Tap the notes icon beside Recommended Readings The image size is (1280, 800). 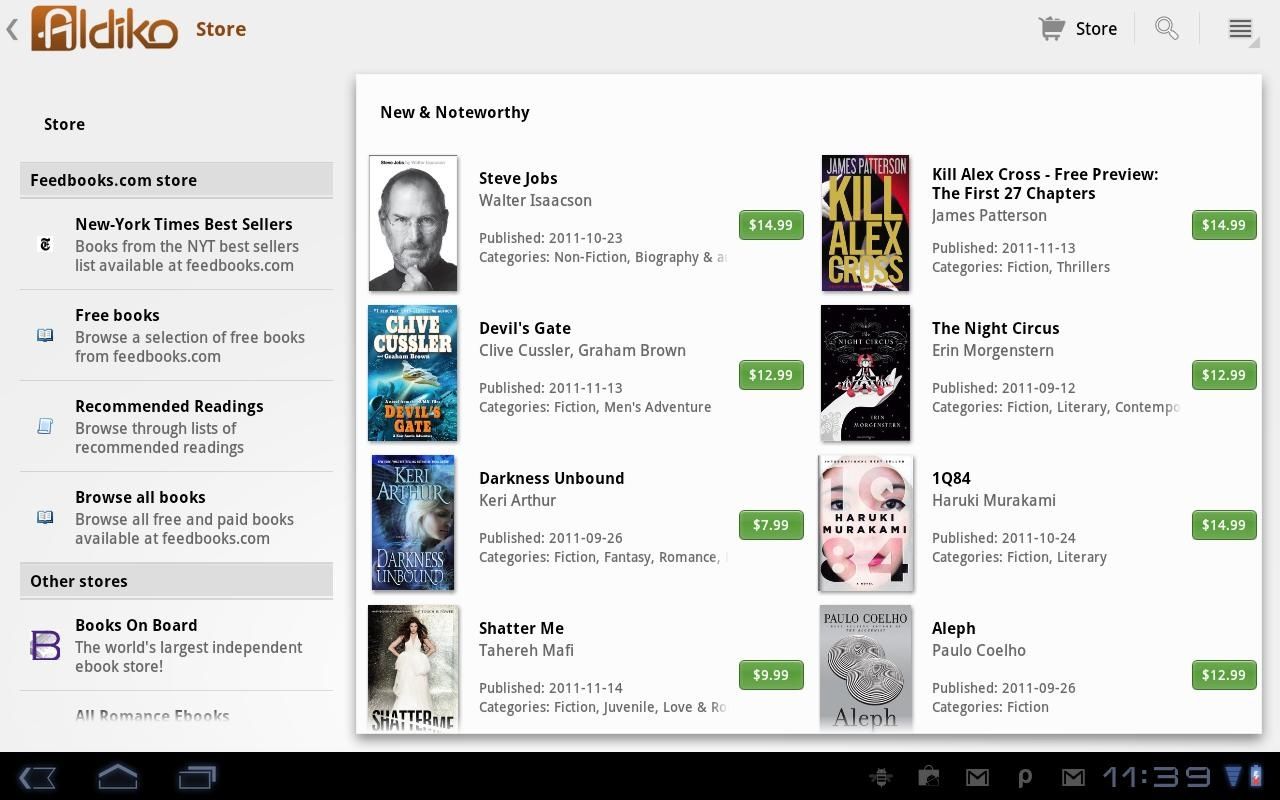(x=45, y=426)
